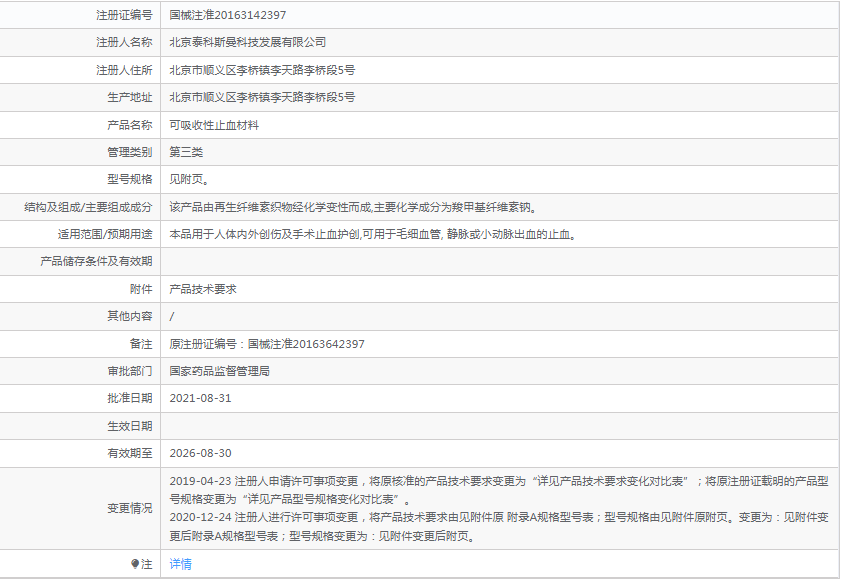Click the 型号规格 label
This screenshot has width=847, height=579.
point(130,179)
